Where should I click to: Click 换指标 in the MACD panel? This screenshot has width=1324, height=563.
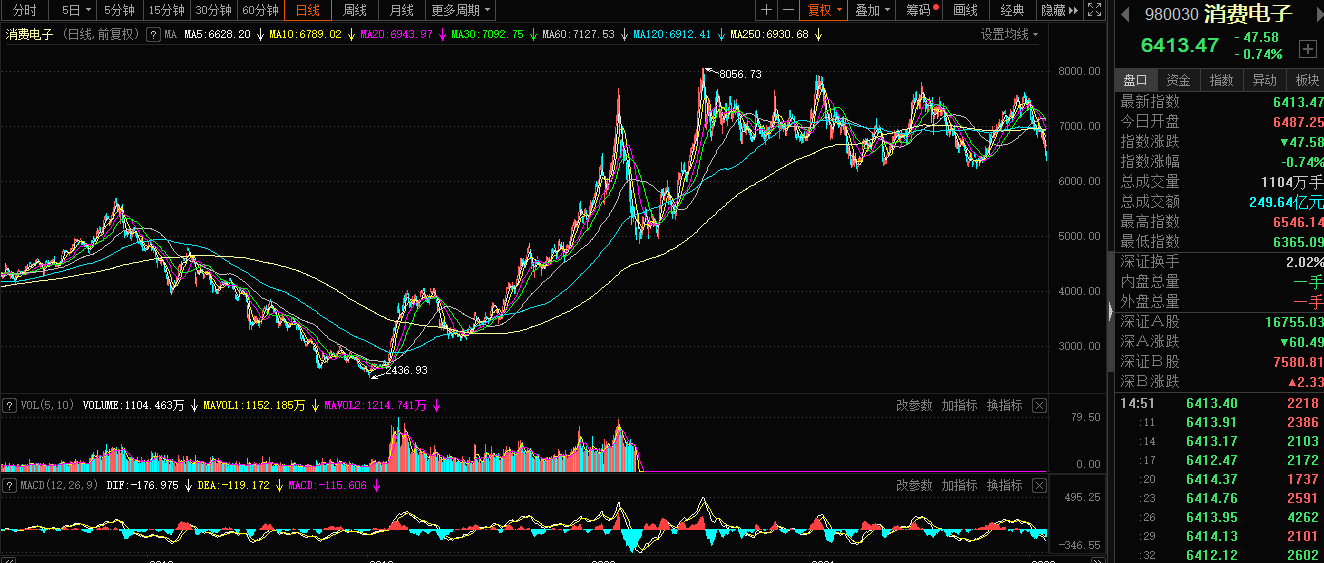tap(1004, 485)
